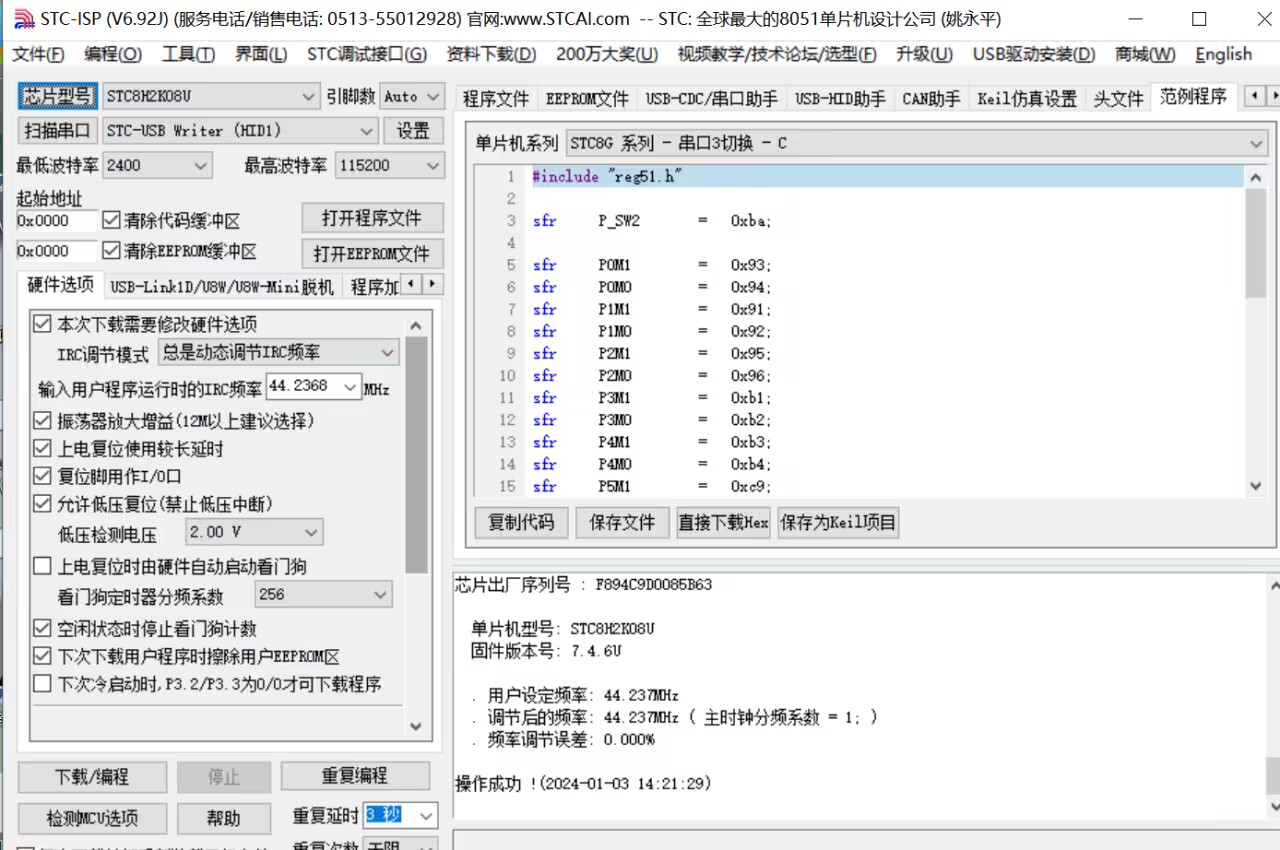The height and width of the screenshot is (850, 1280).
Task: Switch to 程序文件 tab
Action: pos(495,98)
